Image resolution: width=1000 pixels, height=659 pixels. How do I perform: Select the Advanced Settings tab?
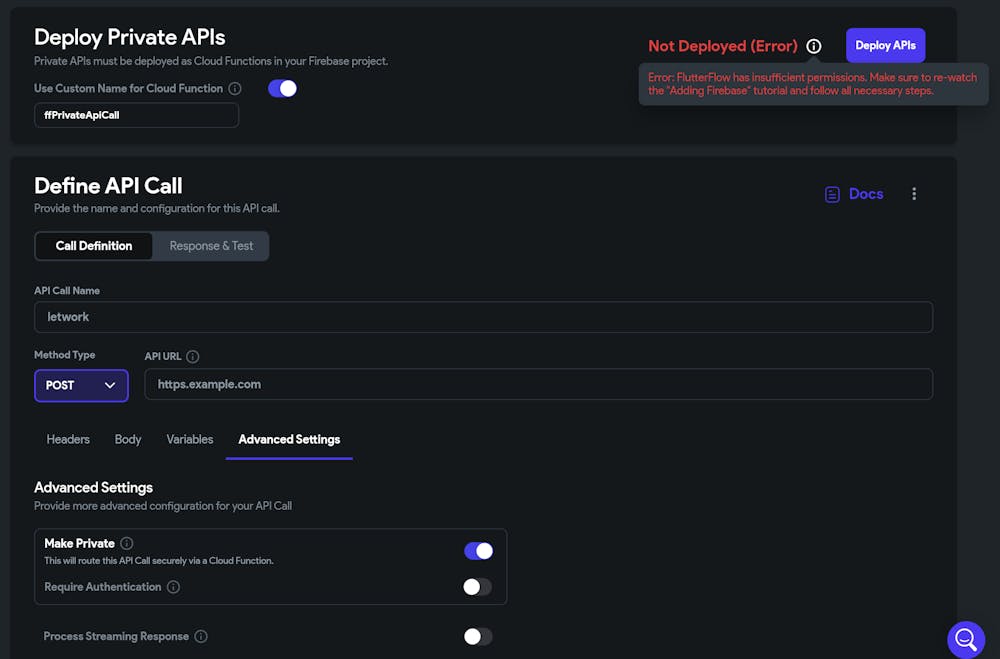pyautogui.click(x=289, y=440)
